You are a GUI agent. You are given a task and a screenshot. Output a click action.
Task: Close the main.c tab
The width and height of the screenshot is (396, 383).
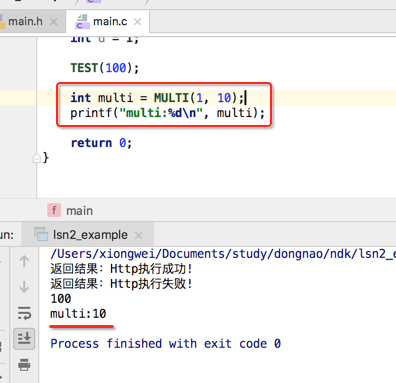[137, 22]
